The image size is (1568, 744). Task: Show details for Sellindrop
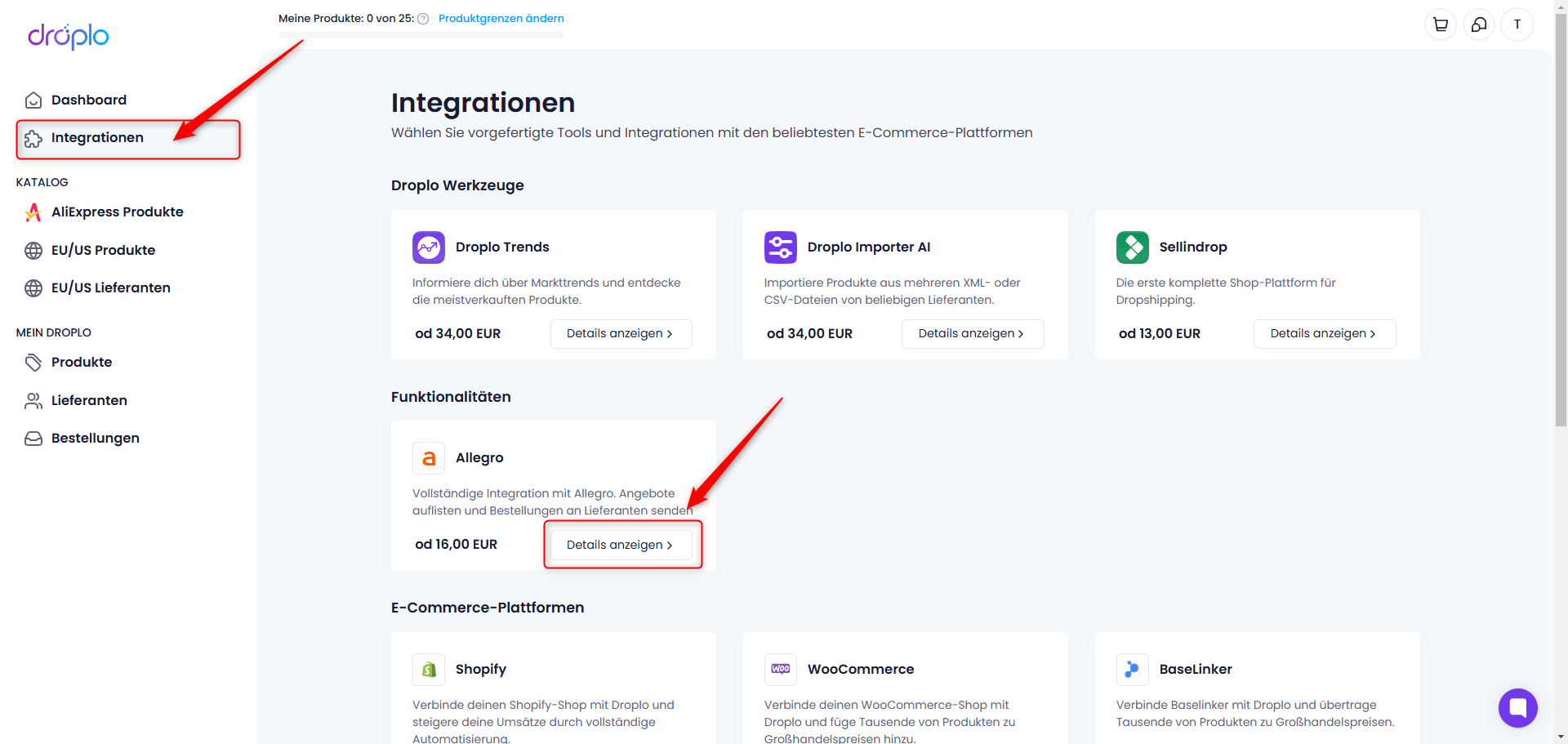[1324, 333]
